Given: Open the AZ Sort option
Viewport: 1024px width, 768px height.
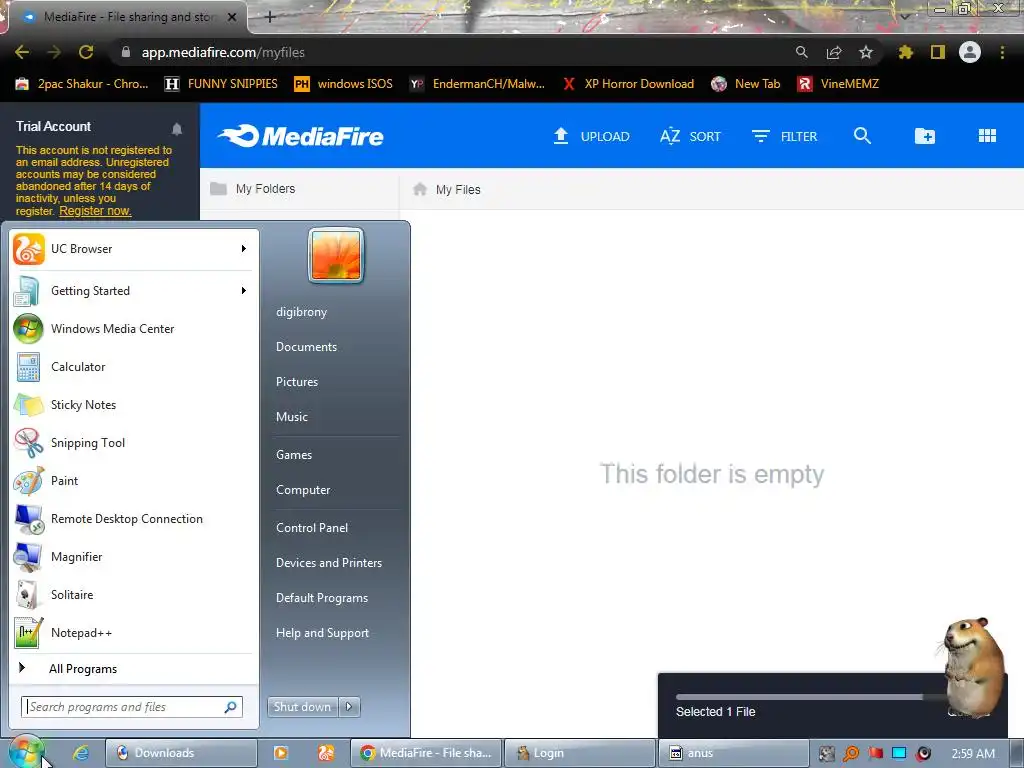Looking at the screenshot, I should tap(690, 136).
